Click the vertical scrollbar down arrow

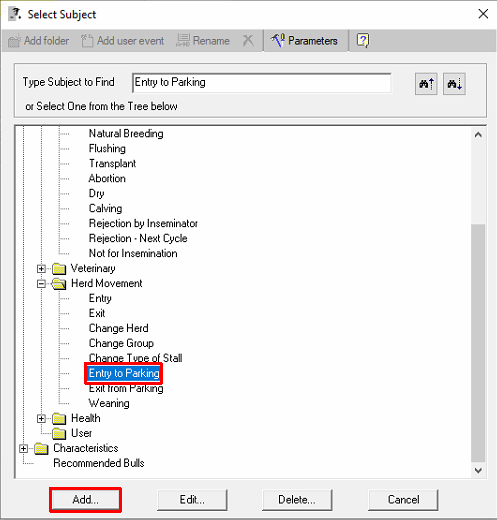click(x=478, y=470)
